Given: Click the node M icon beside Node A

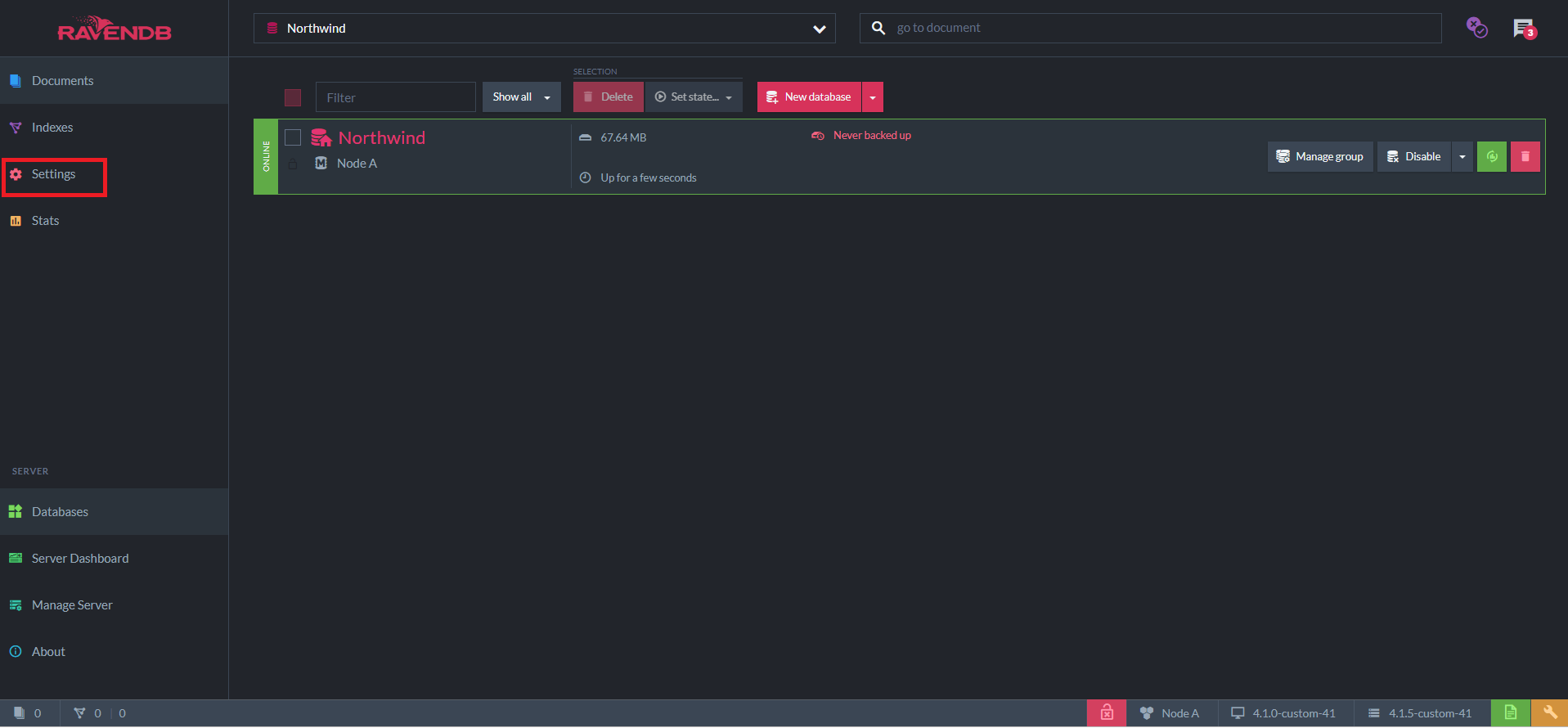Looking at the screenshot, I should [x=321, y=163].
